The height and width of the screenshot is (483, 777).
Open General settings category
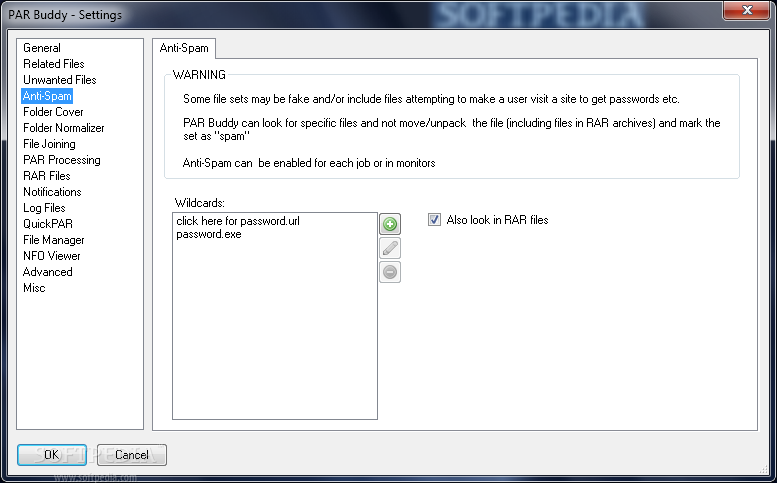[42, 48]
